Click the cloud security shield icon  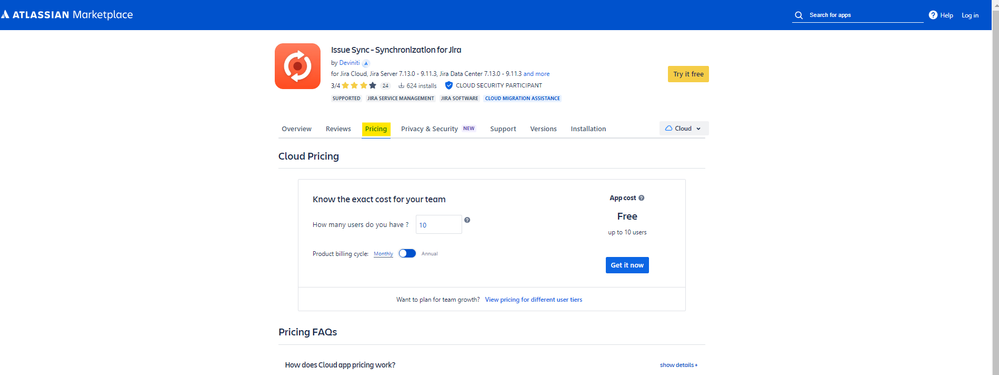(x=449, y=85)
